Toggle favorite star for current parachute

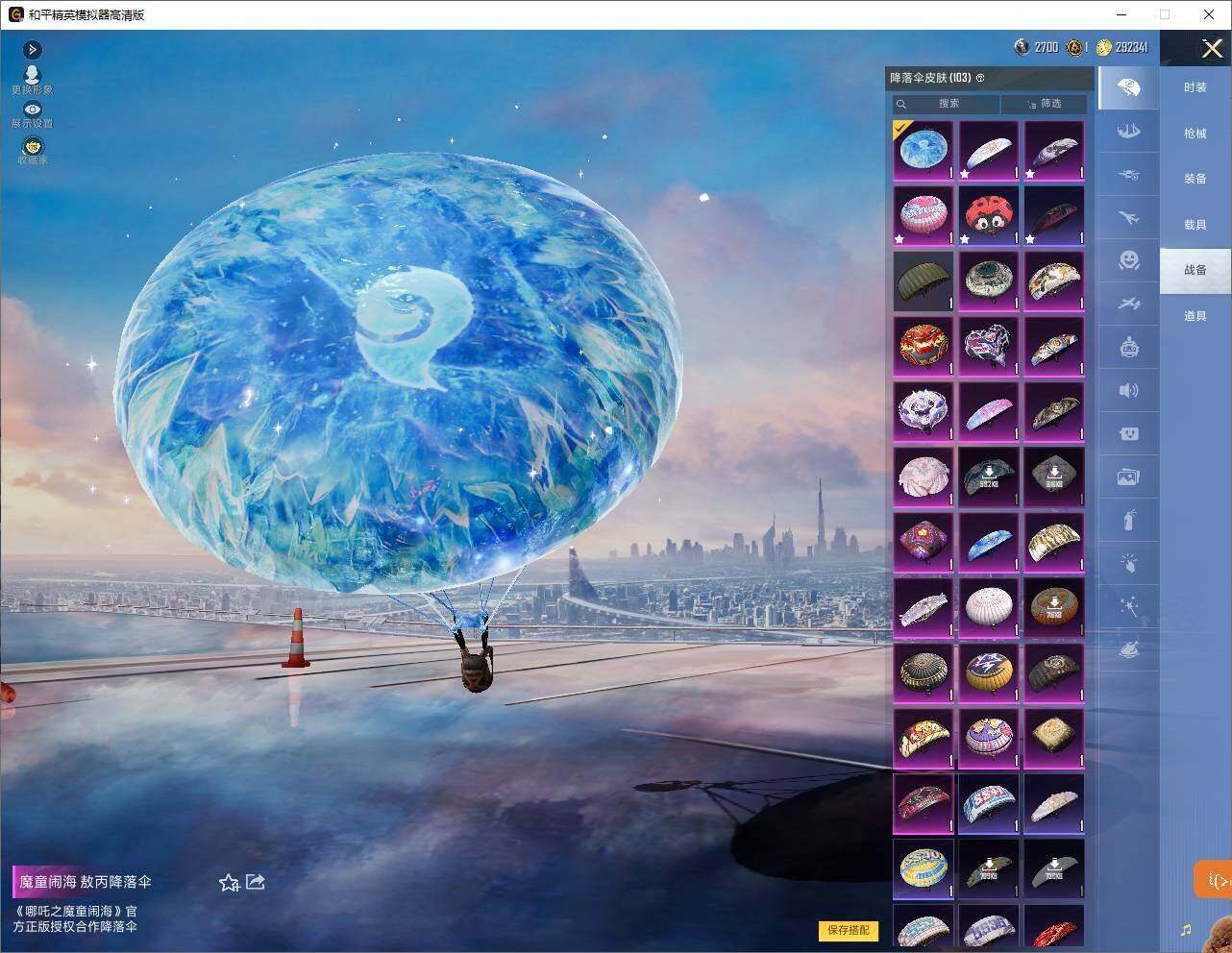click(x=229, y=882)
